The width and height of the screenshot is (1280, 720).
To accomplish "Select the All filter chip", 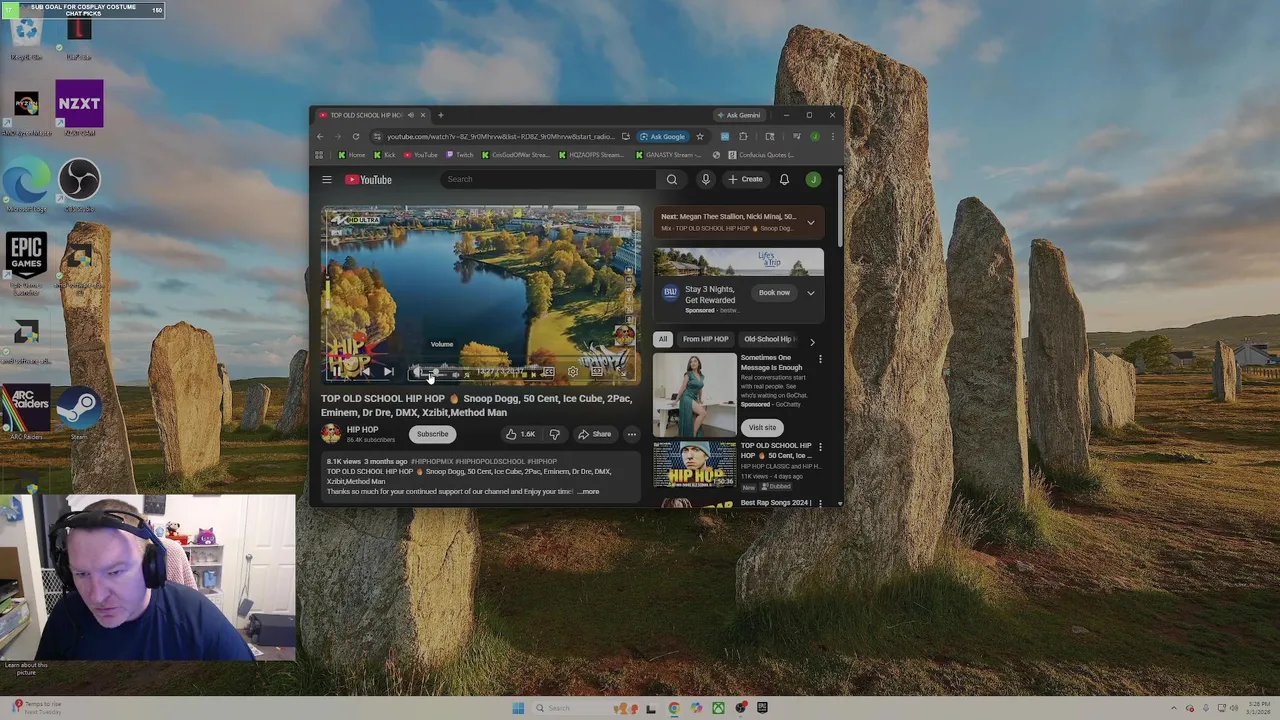I will [x=663, y=339].
